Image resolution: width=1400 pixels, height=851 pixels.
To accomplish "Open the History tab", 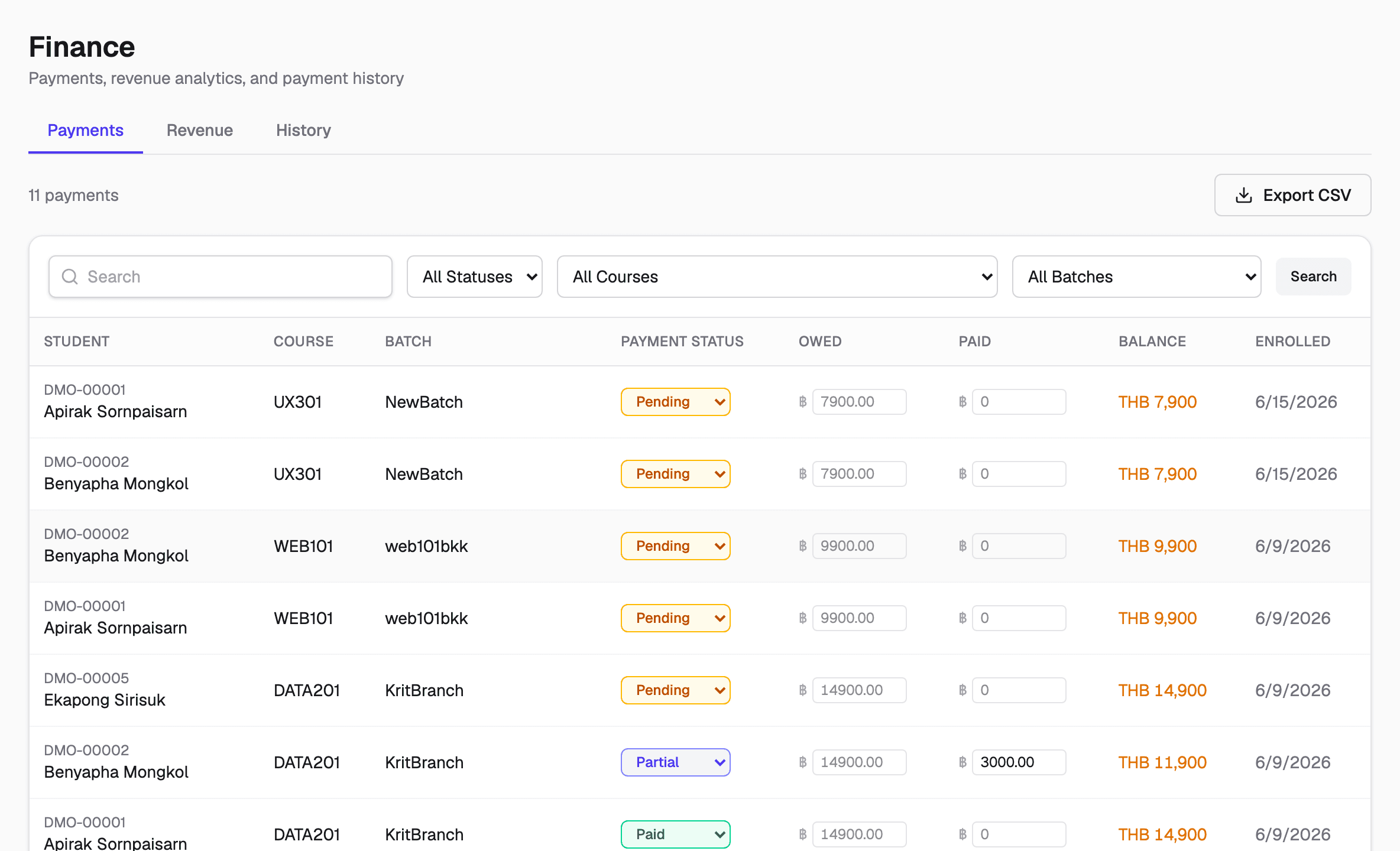I will point(303,130).
